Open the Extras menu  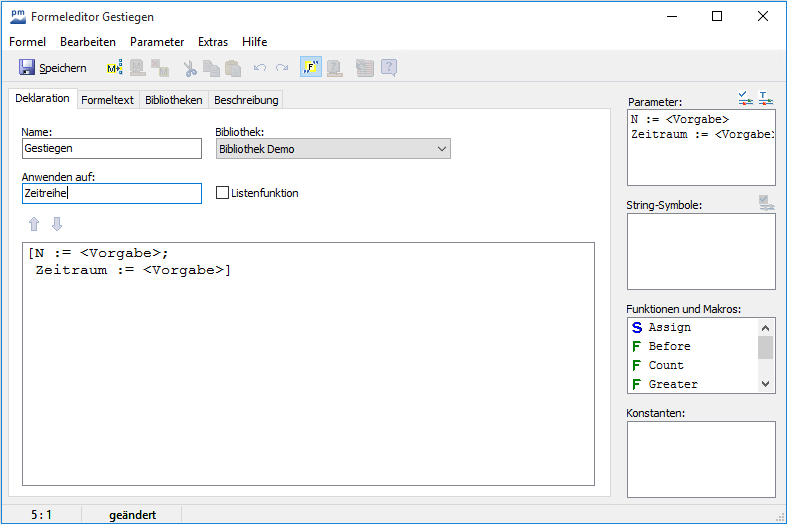click(x=213, y=42)
